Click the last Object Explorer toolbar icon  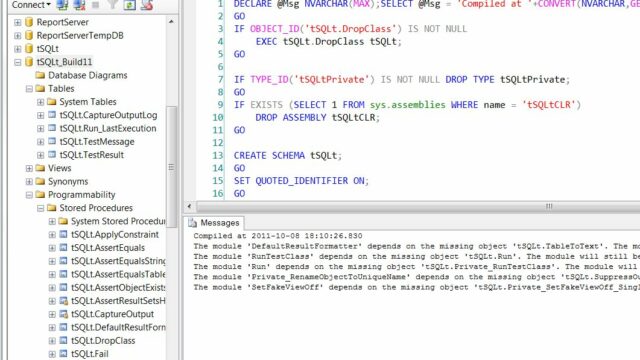(x=147, y=4)
